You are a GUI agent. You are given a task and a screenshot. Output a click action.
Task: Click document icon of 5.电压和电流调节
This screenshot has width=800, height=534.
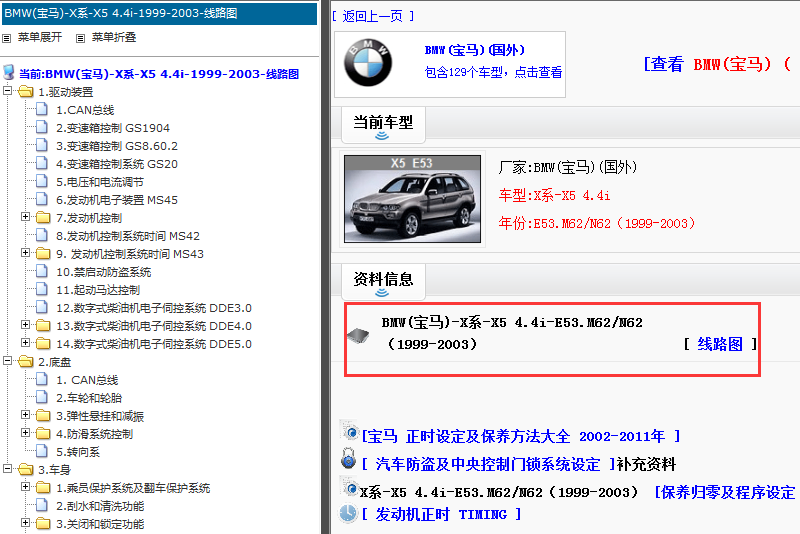(x=42, y=182)
